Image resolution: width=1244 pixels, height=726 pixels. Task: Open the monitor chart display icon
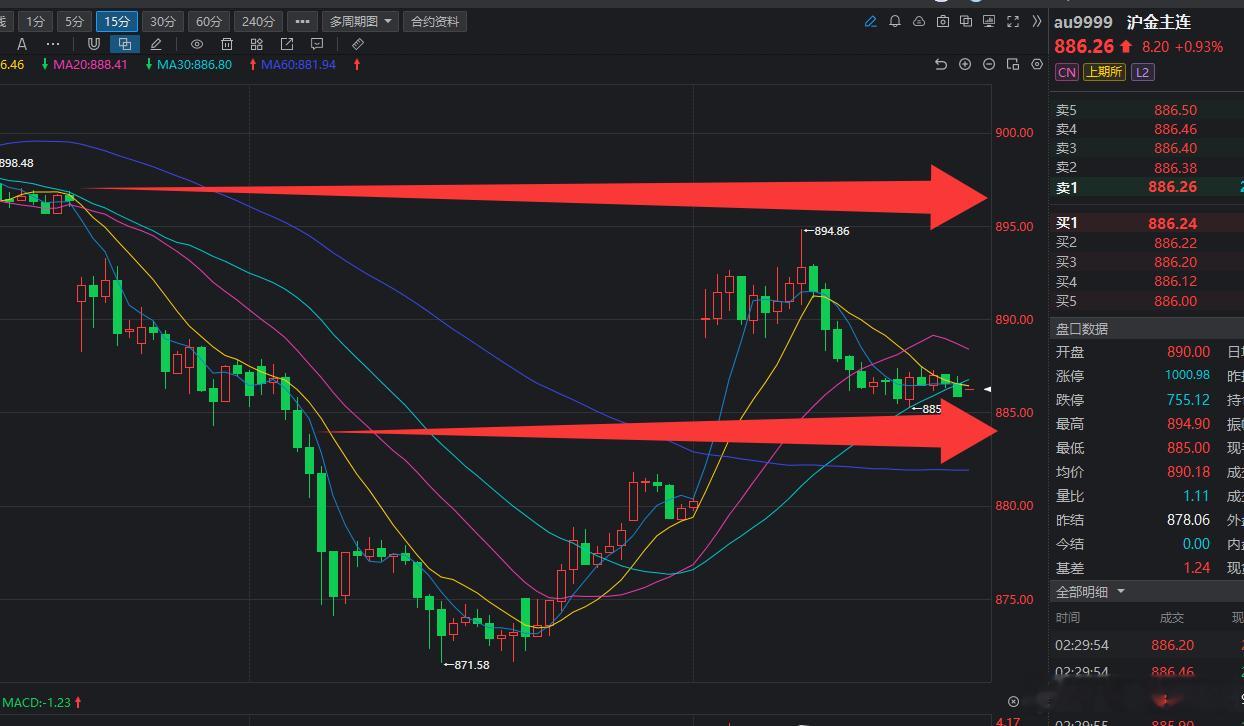(x=989, y=21)
